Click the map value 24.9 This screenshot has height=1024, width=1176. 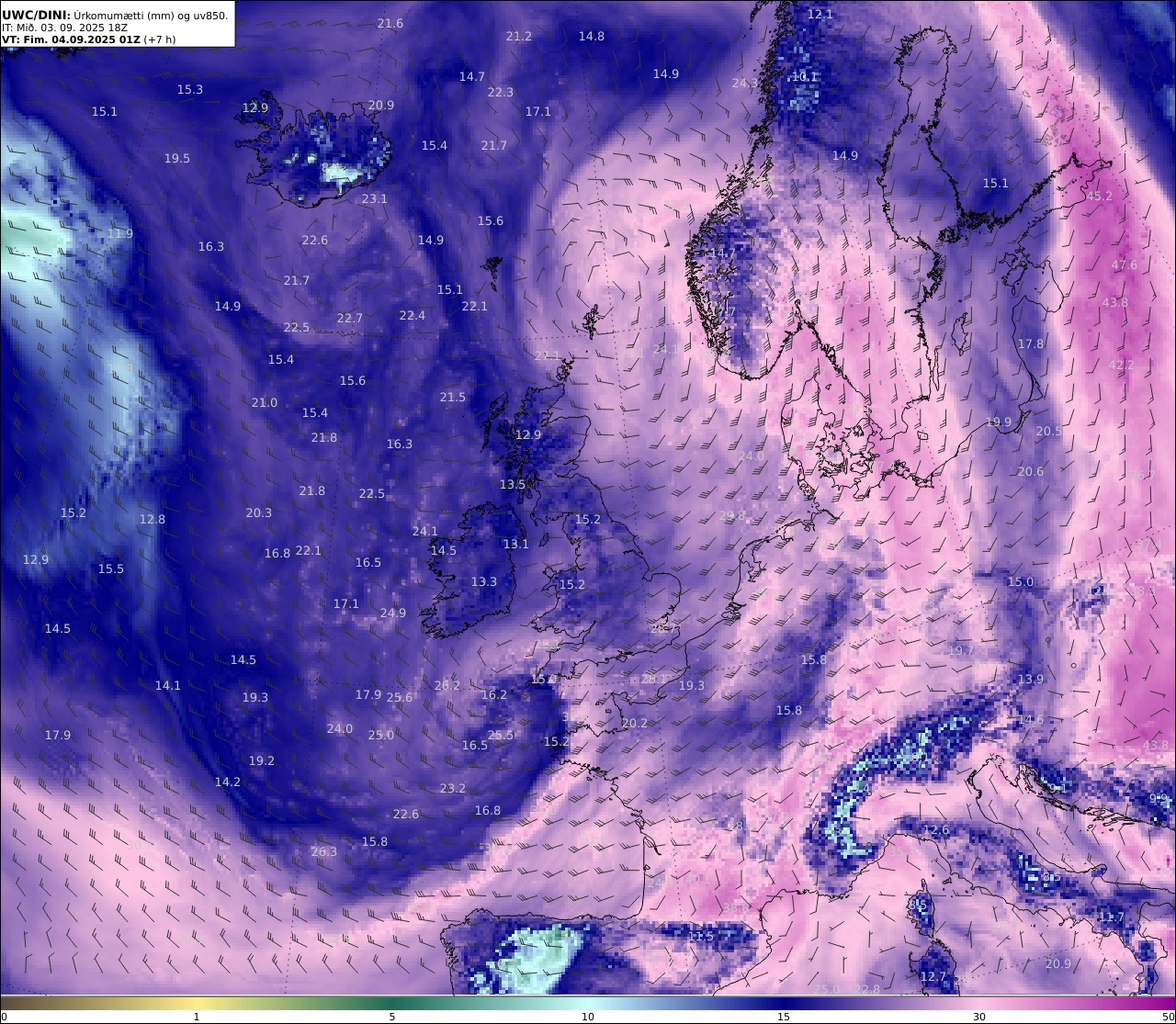pyautogui.click(x=393, y=613)
